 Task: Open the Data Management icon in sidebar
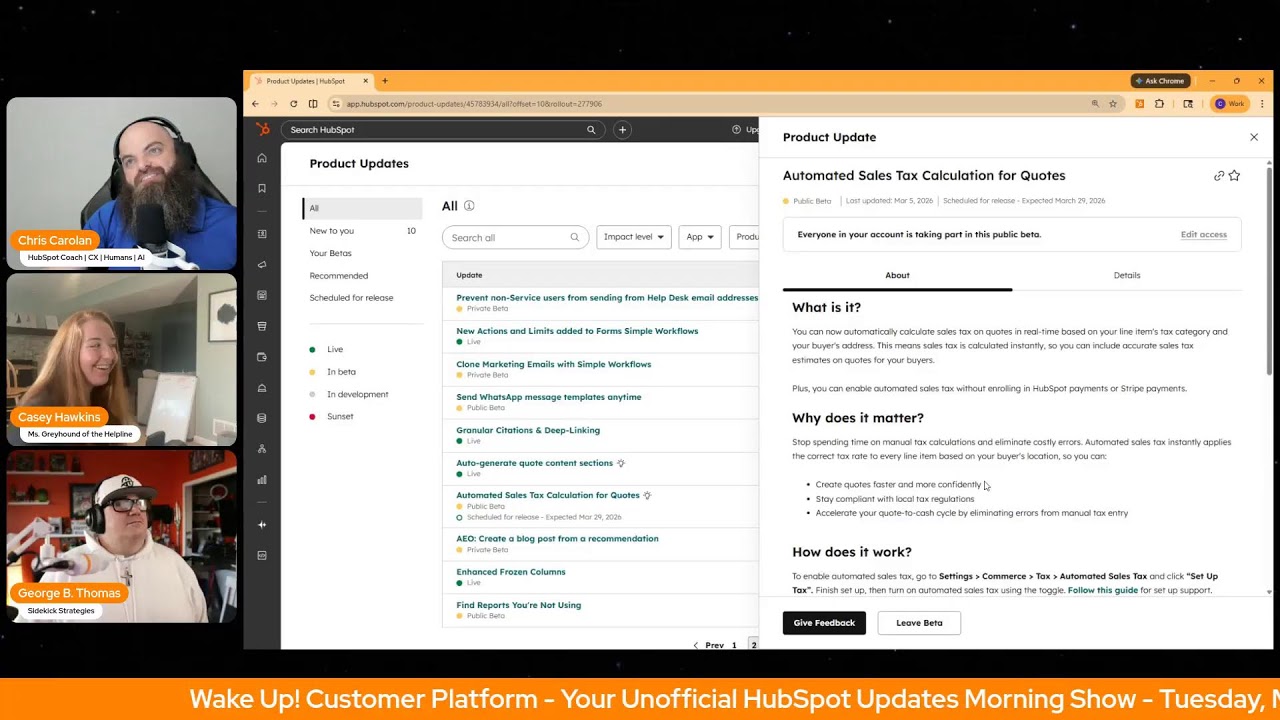[262, 418]
